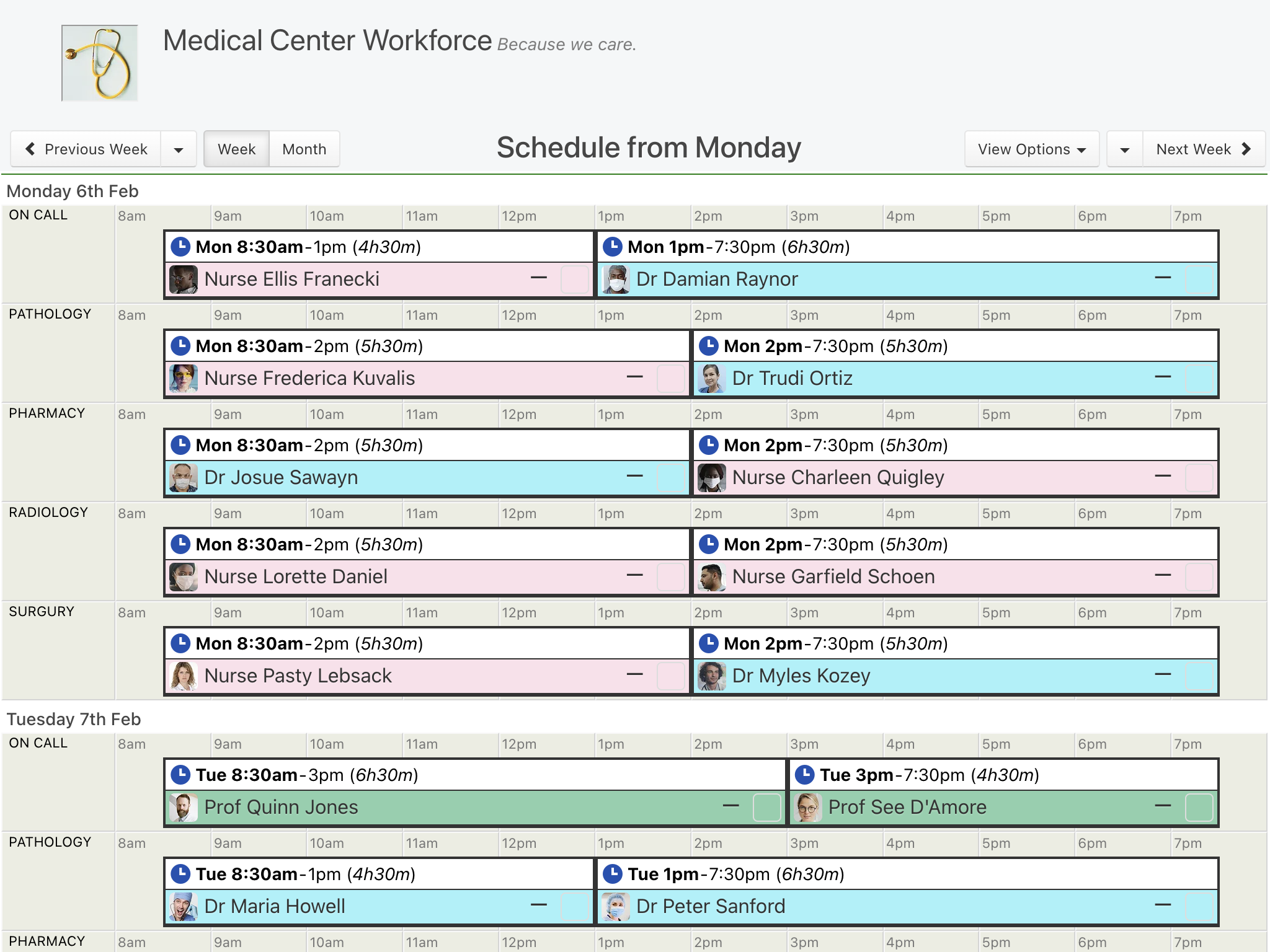Click clock icon on Mon 8:30am-1pm On Call shift

[180, 247]
